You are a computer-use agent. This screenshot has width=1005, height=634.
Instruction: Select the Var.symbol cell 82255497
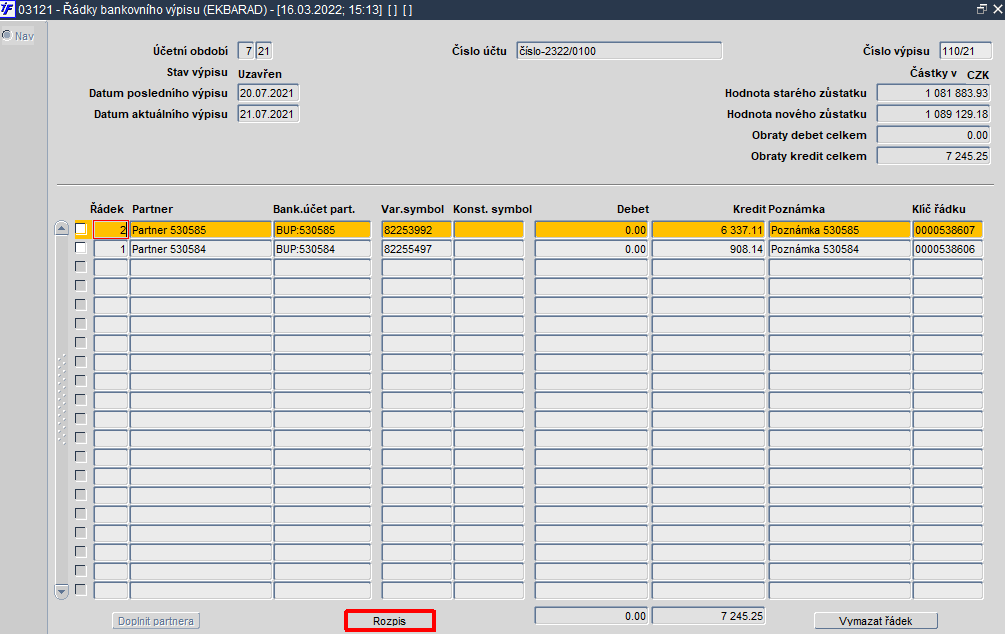pyautogui.click(x=416, y=249)
